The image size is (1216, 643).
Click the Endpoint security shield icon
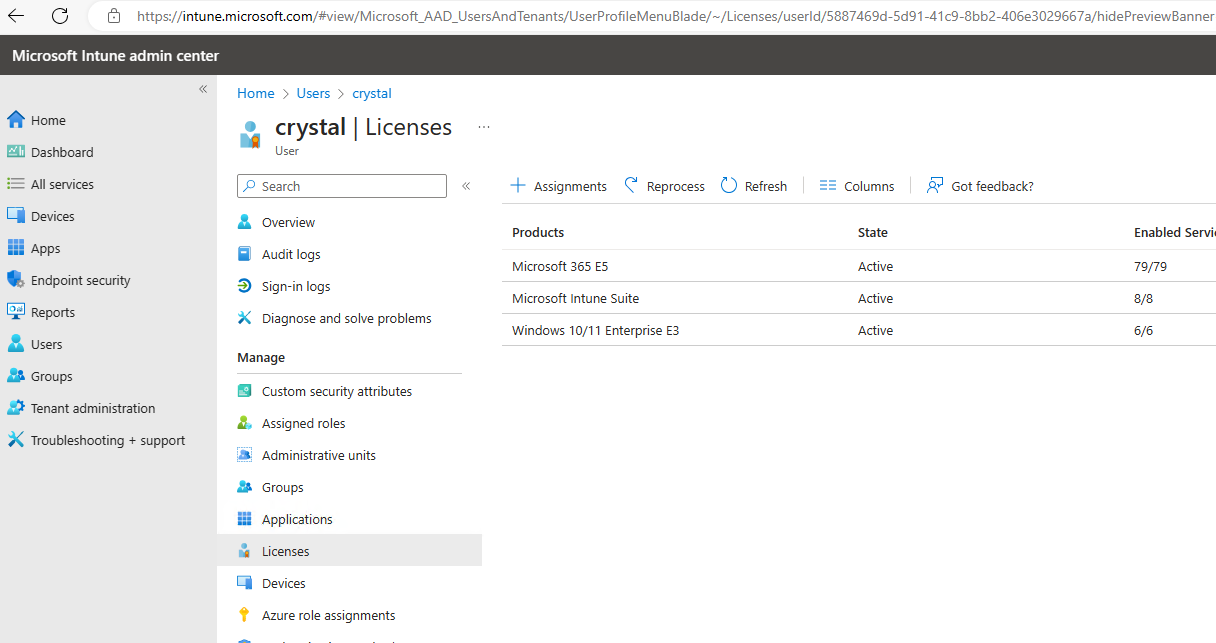(15, 280)
